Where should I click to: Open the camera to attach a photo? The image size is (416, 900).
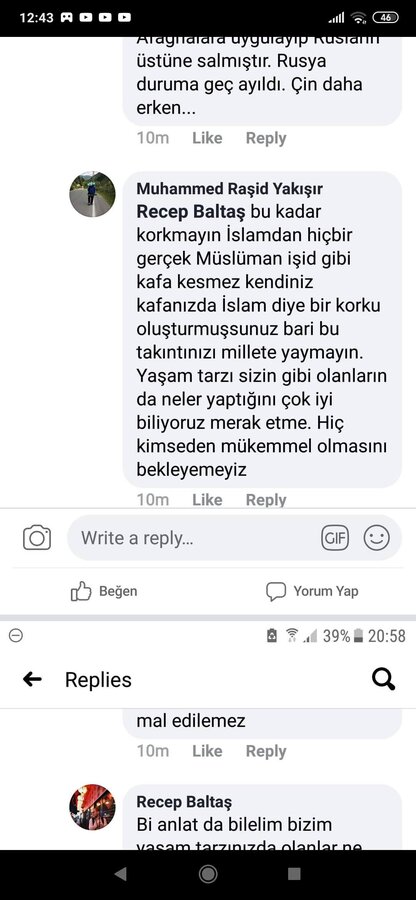click(37, 538)
